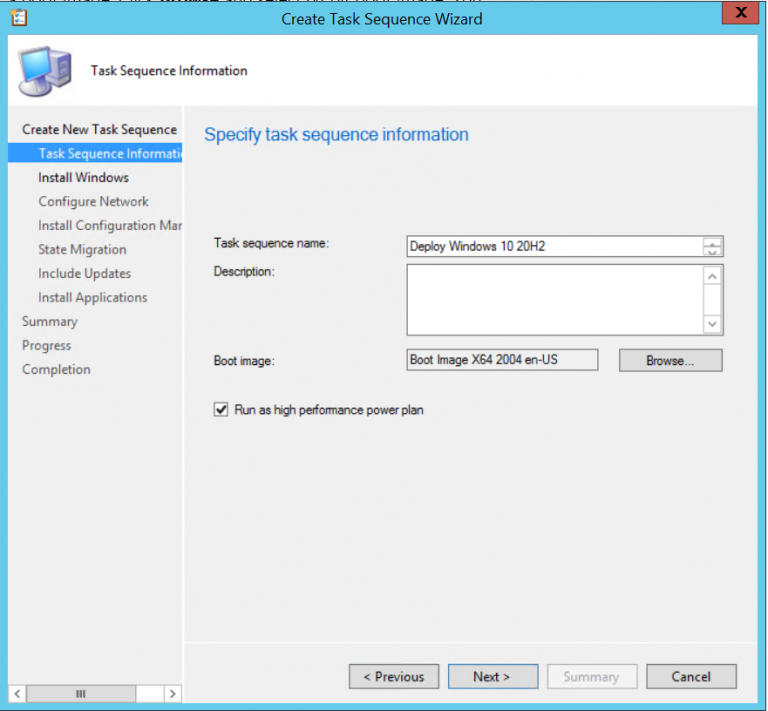Click spinner arrows on Task sequence name

(x=712, y=247)
